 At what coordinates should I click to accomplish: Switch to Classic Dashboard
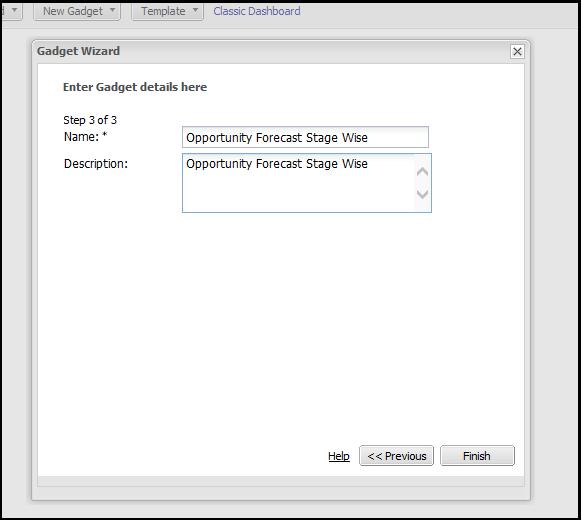pos(257,11)
